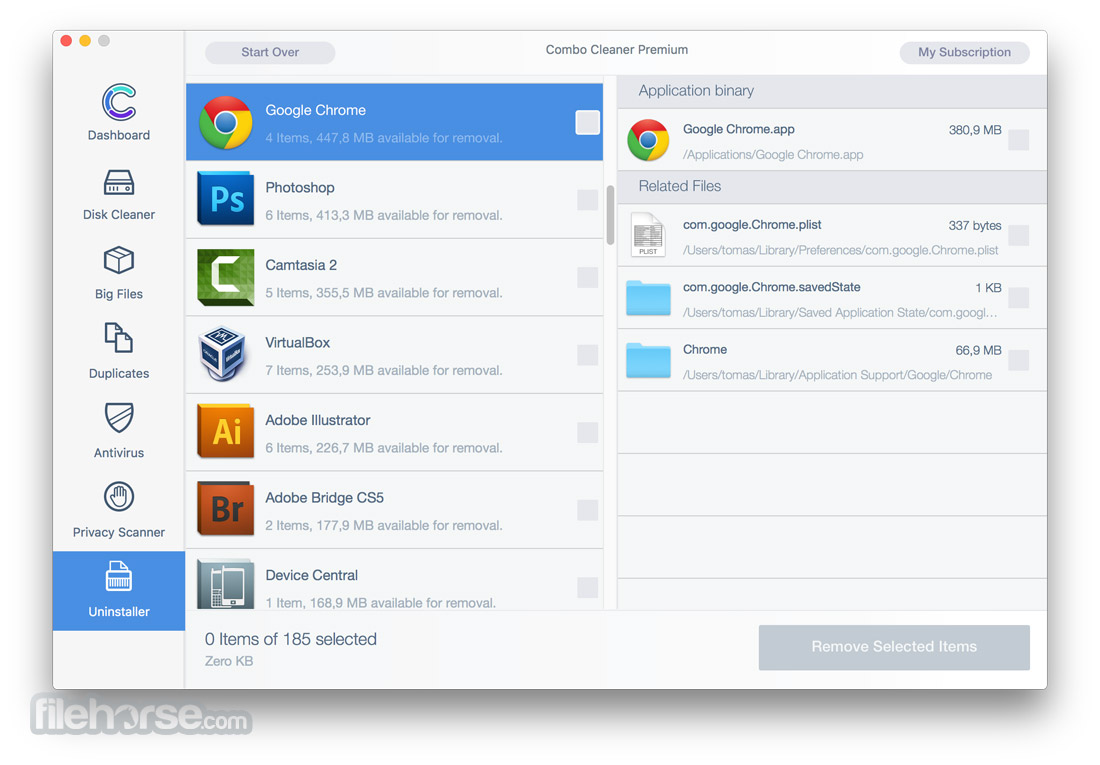Check the Google Chrome app checkbox

[x=587, y=122]
